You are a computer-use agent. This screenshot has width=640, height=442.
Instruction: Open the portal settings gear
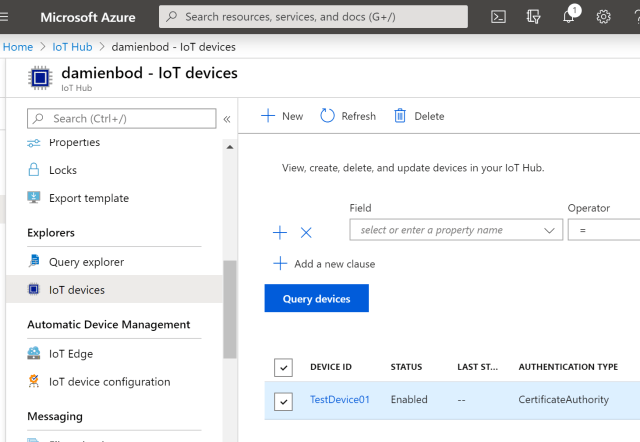coord(604,17)
